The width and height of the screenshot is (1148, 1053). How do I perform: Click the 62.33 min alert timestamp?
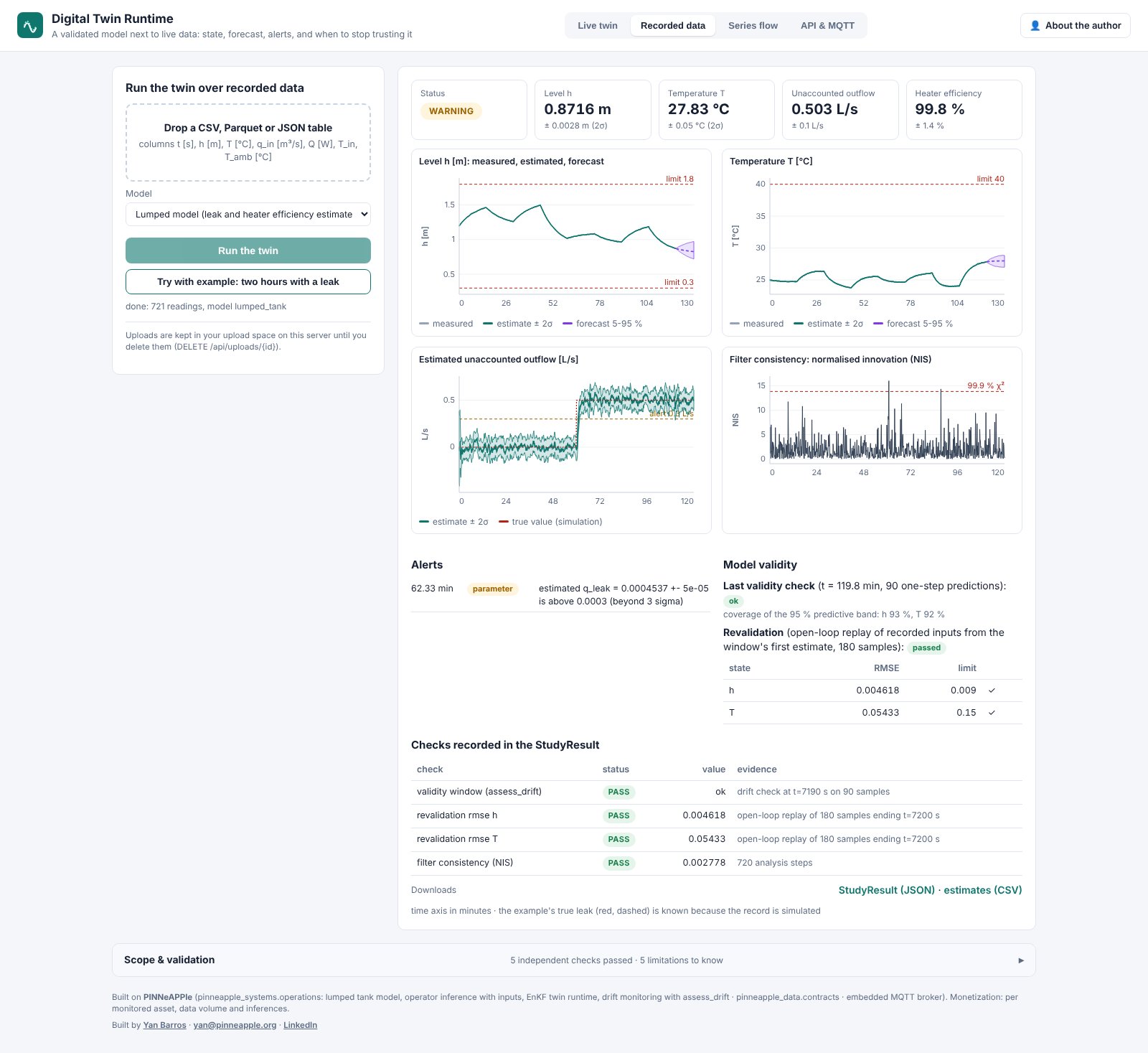pos(432,589)
